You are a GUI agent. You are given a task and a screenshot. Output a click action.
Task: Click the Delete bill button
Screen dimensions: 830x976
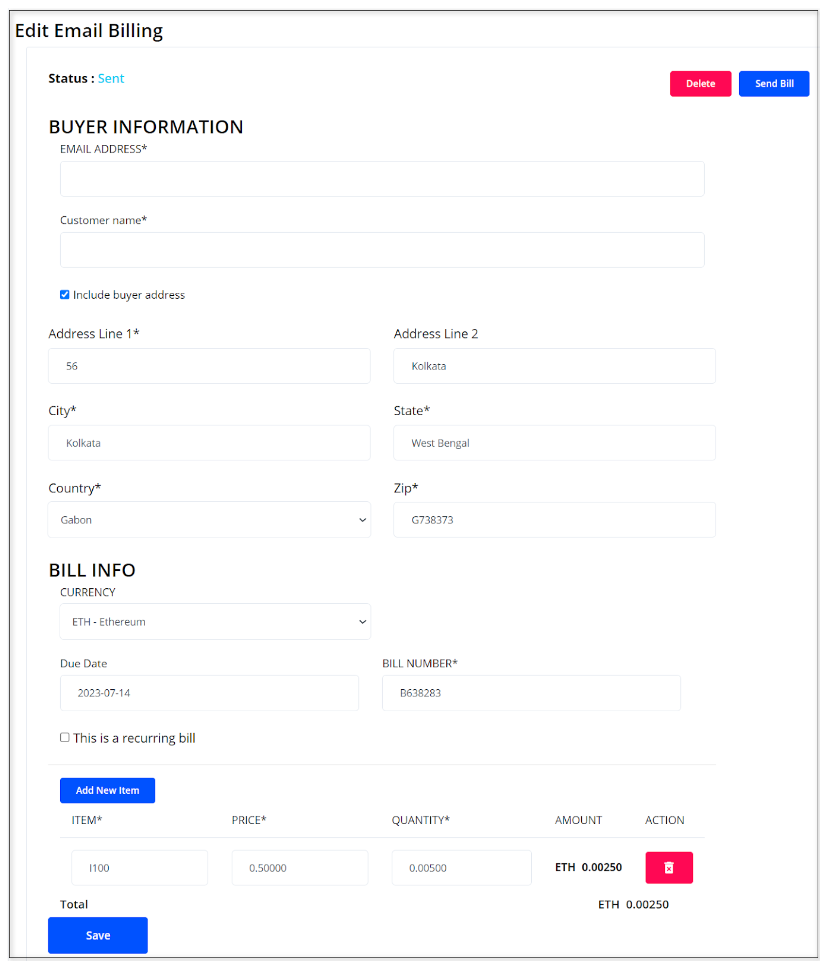(x=700, y=83)
